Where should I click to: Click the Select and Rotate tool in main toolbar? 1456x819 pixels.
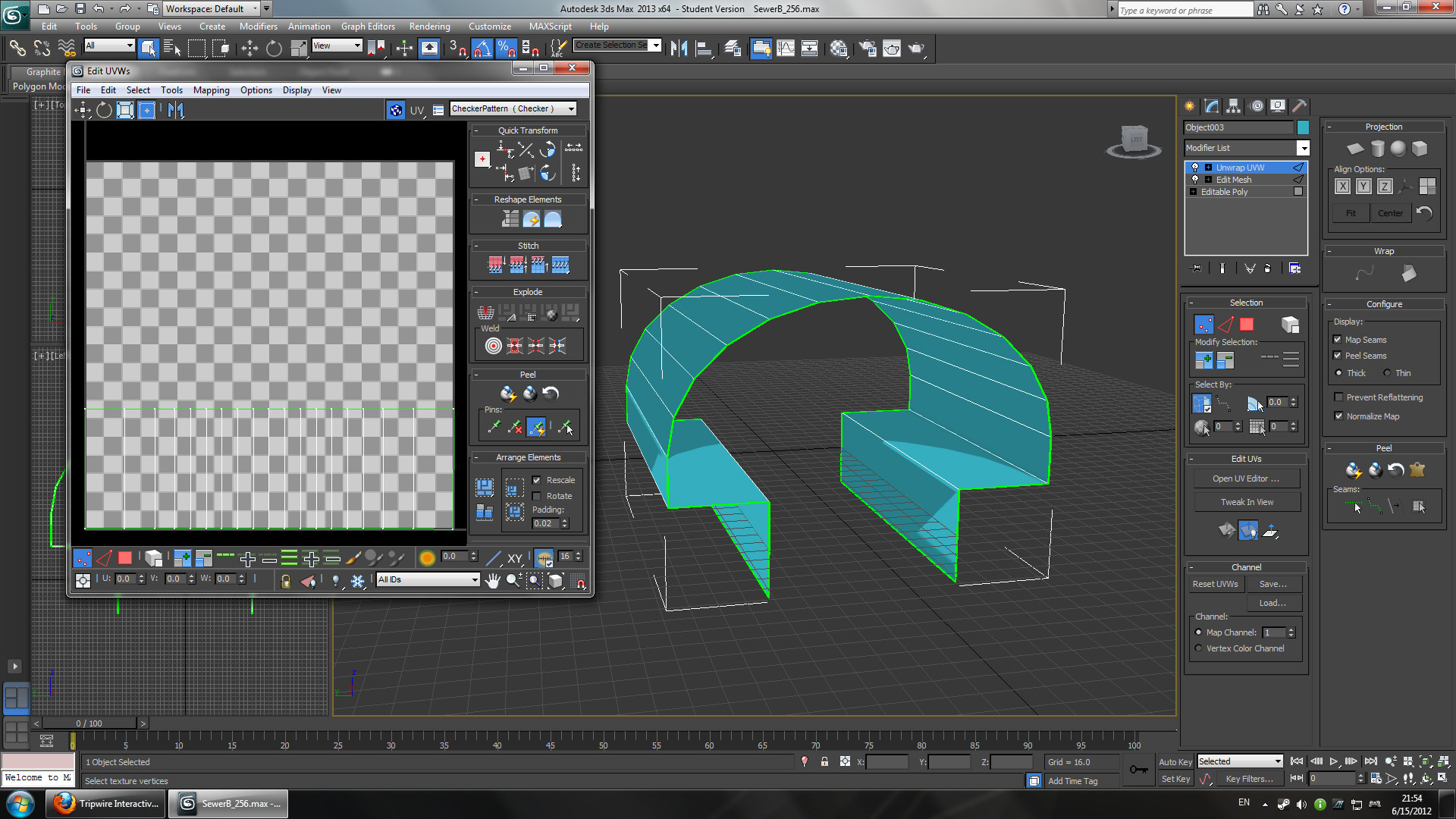[274, 49]
